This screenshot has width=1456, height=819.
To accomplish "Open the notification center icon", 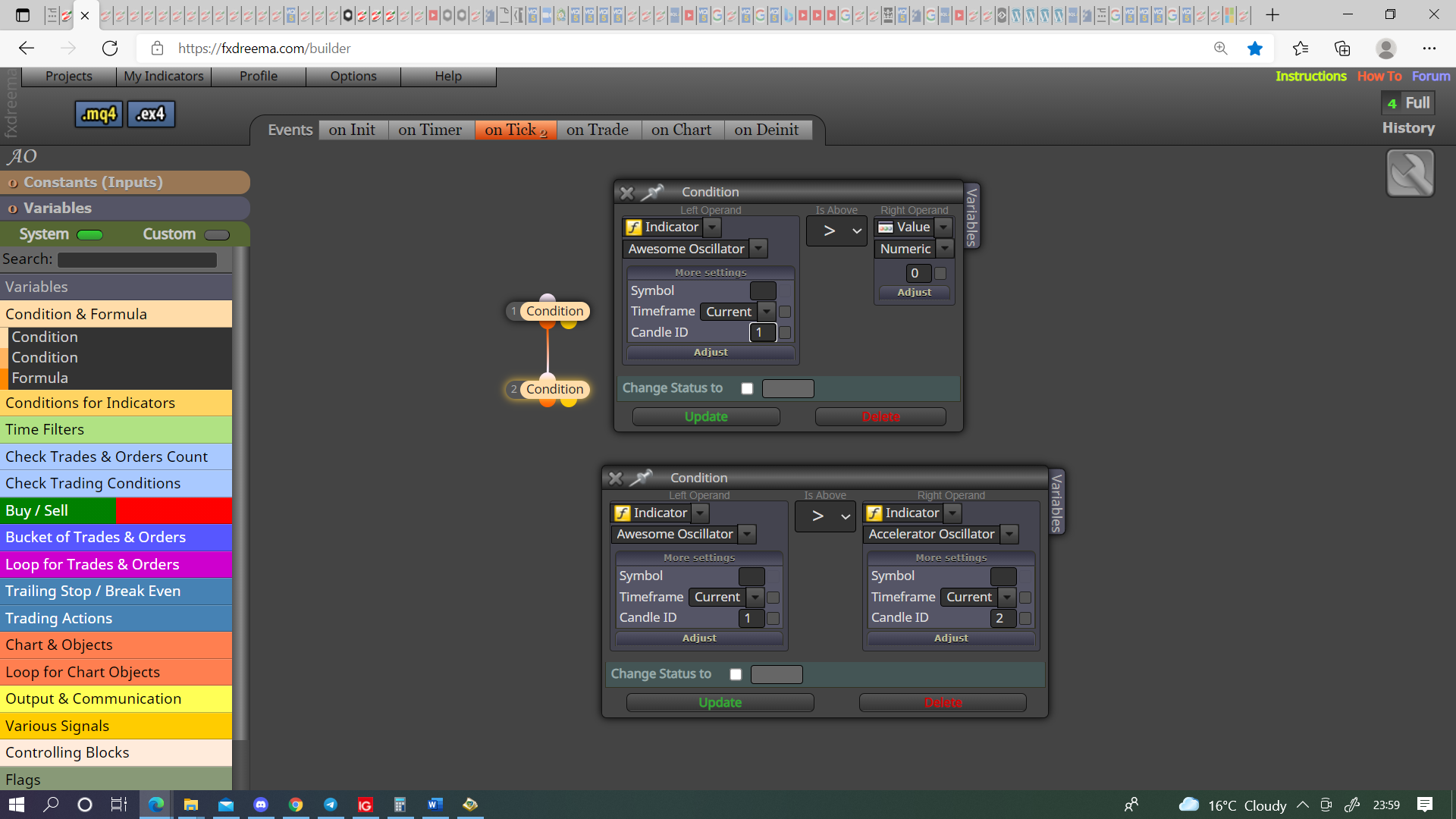I will [x=1425, y=805].
